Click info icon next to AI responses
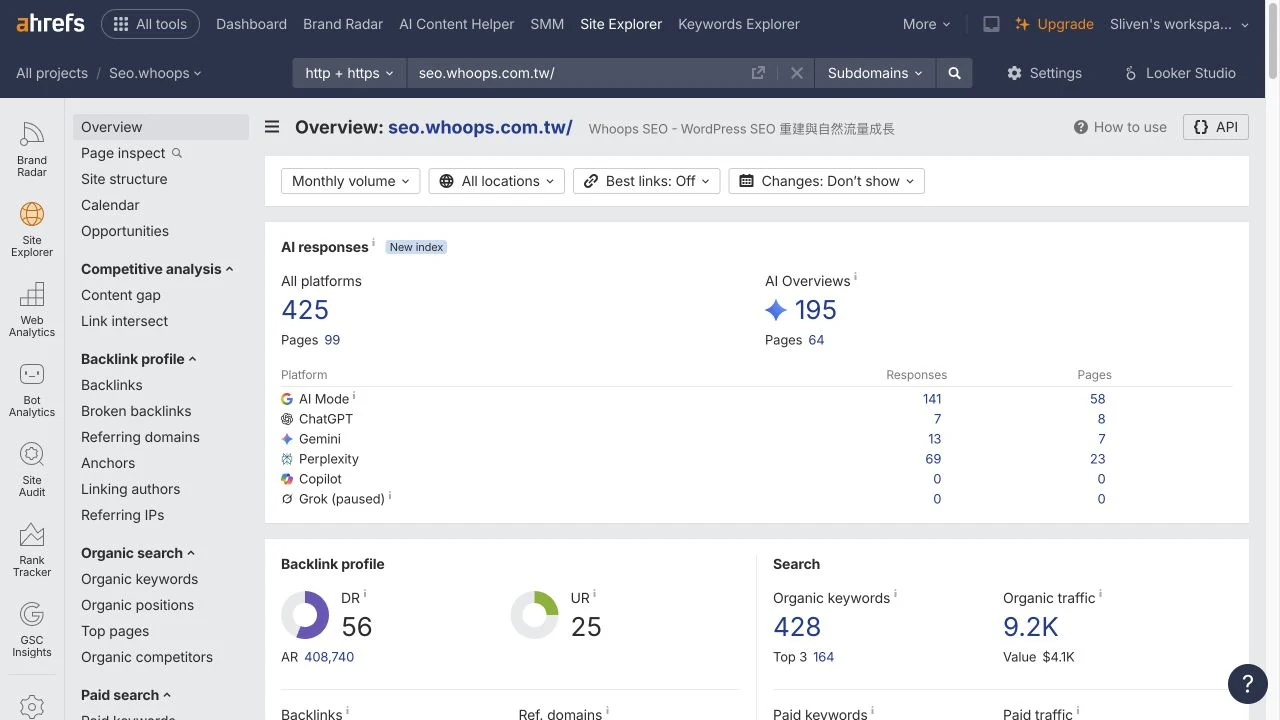The width and height of the screenshot is (1280, 720). click(x=374, y=243)
